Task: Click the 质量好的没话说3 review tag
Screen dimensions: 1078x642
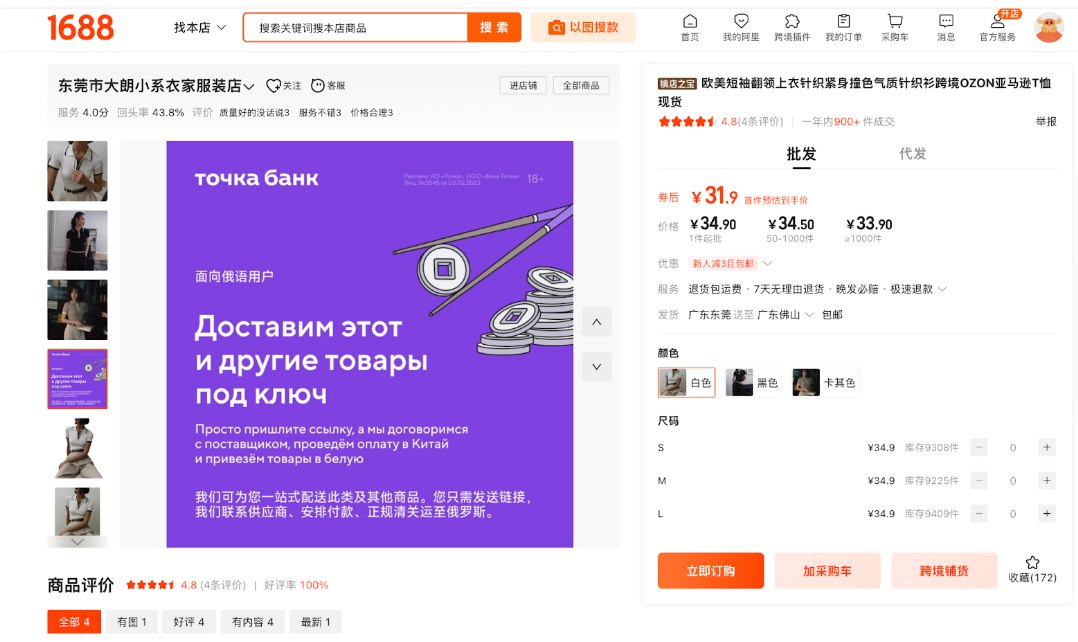Action: pos(254,113)
